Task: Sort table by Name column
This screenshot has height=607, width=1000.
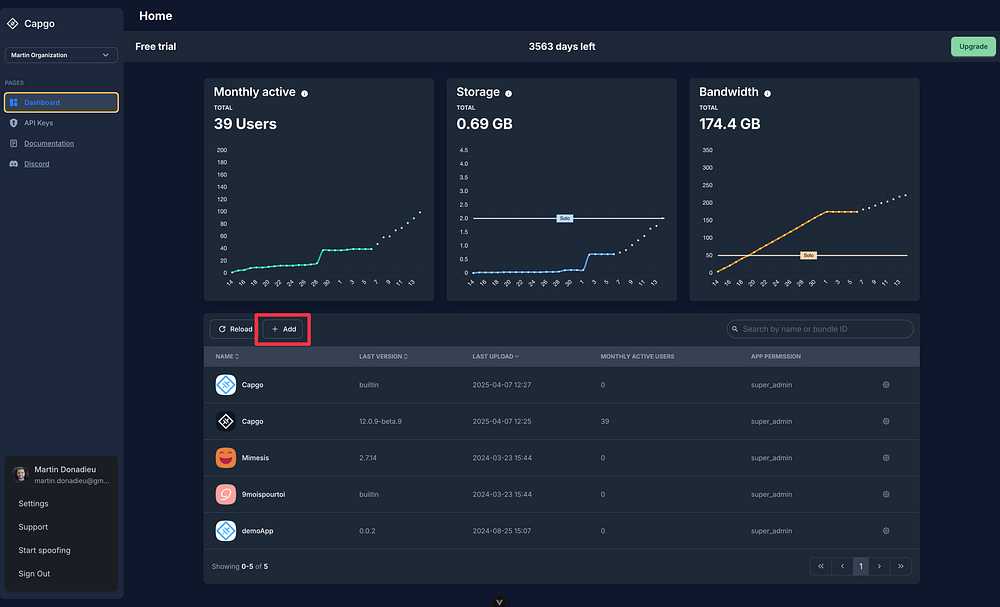Action: [227, 356]
